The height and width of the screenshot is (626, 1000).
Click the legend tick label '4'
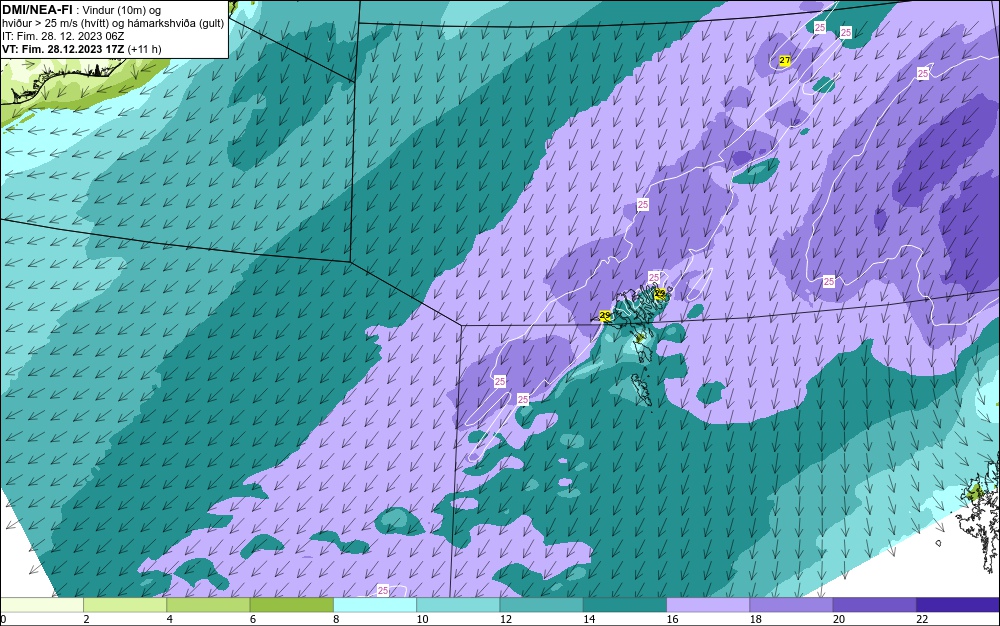(x=170, y=619)
